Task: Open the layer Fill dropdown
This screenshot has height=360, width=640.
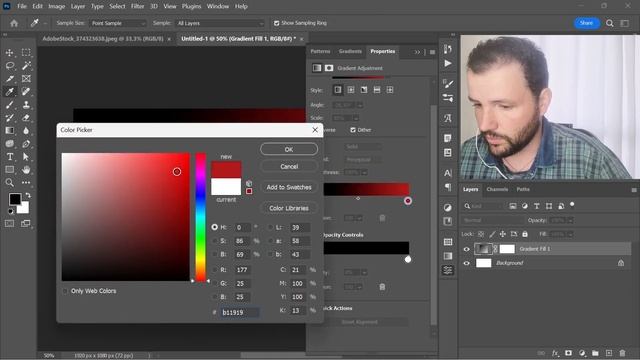Action: pos(570,234)
